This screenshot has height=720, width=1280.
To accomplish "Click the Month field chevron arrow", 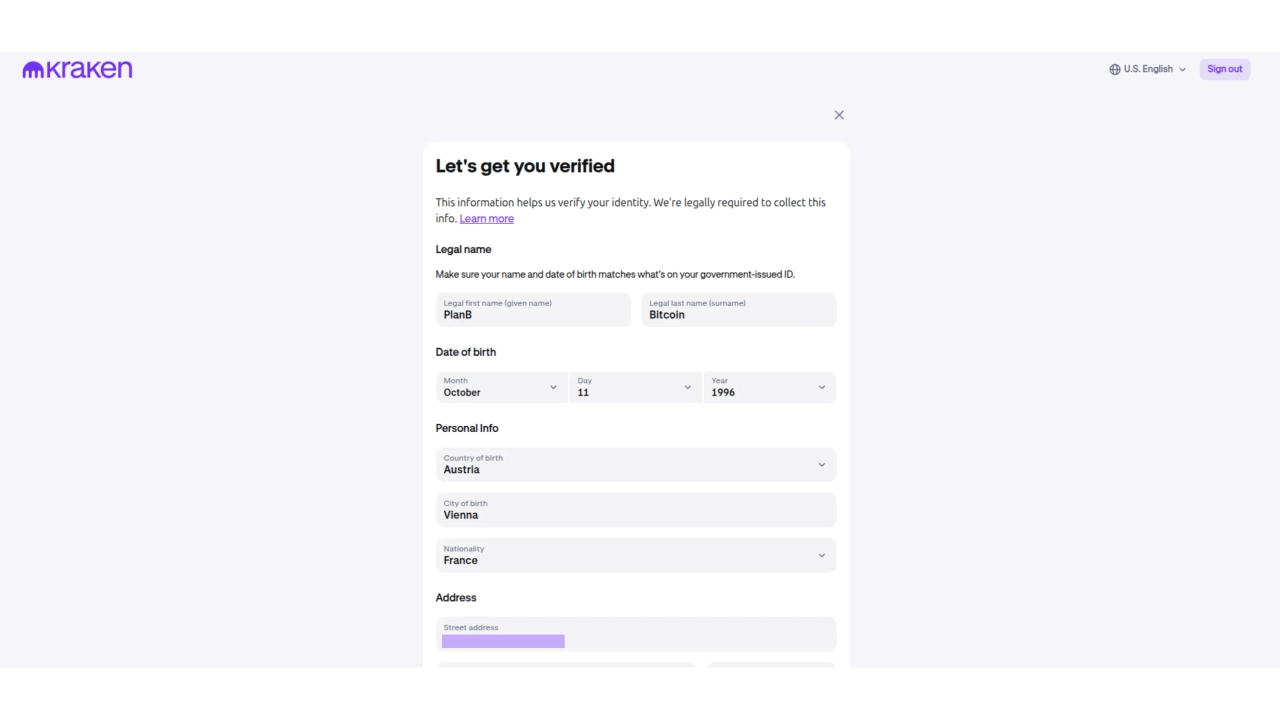I will click(x=553, y=387).
